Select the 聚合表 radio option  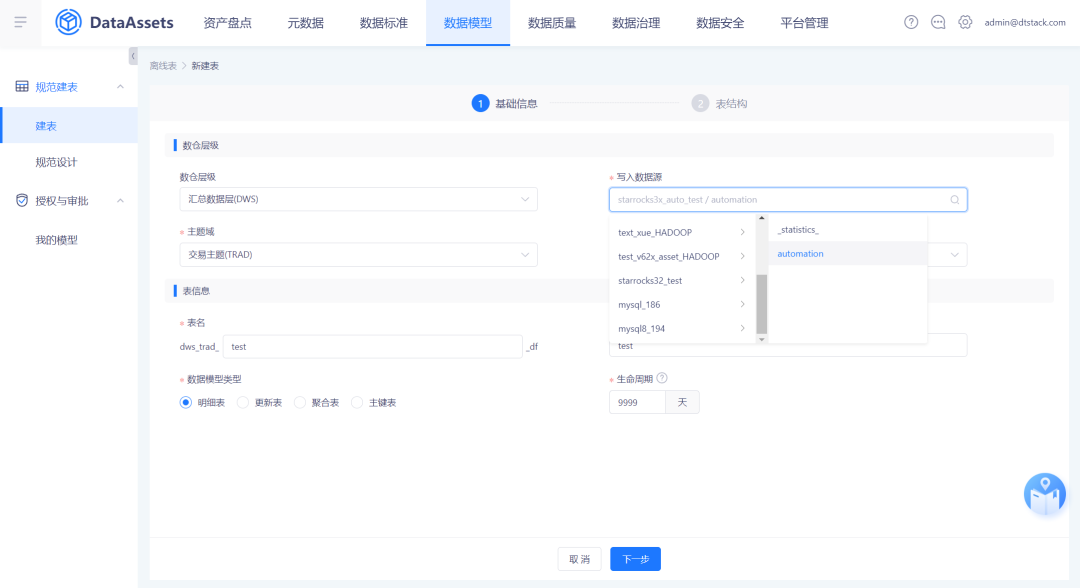(300, 402)
